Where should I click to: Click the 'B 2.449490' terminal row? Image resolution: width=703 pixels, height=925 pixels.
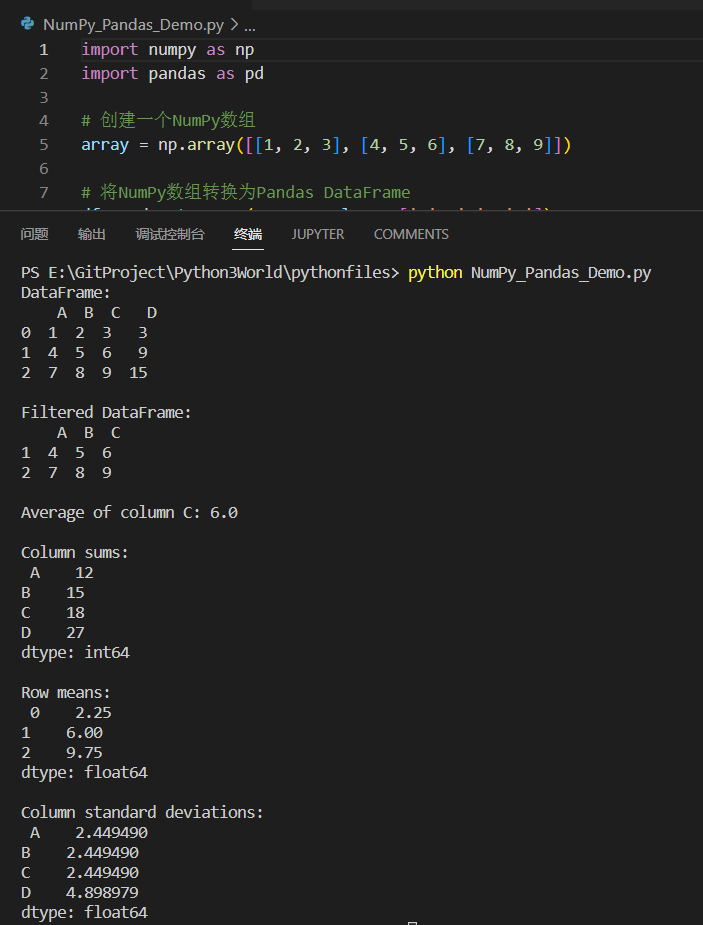80,852
